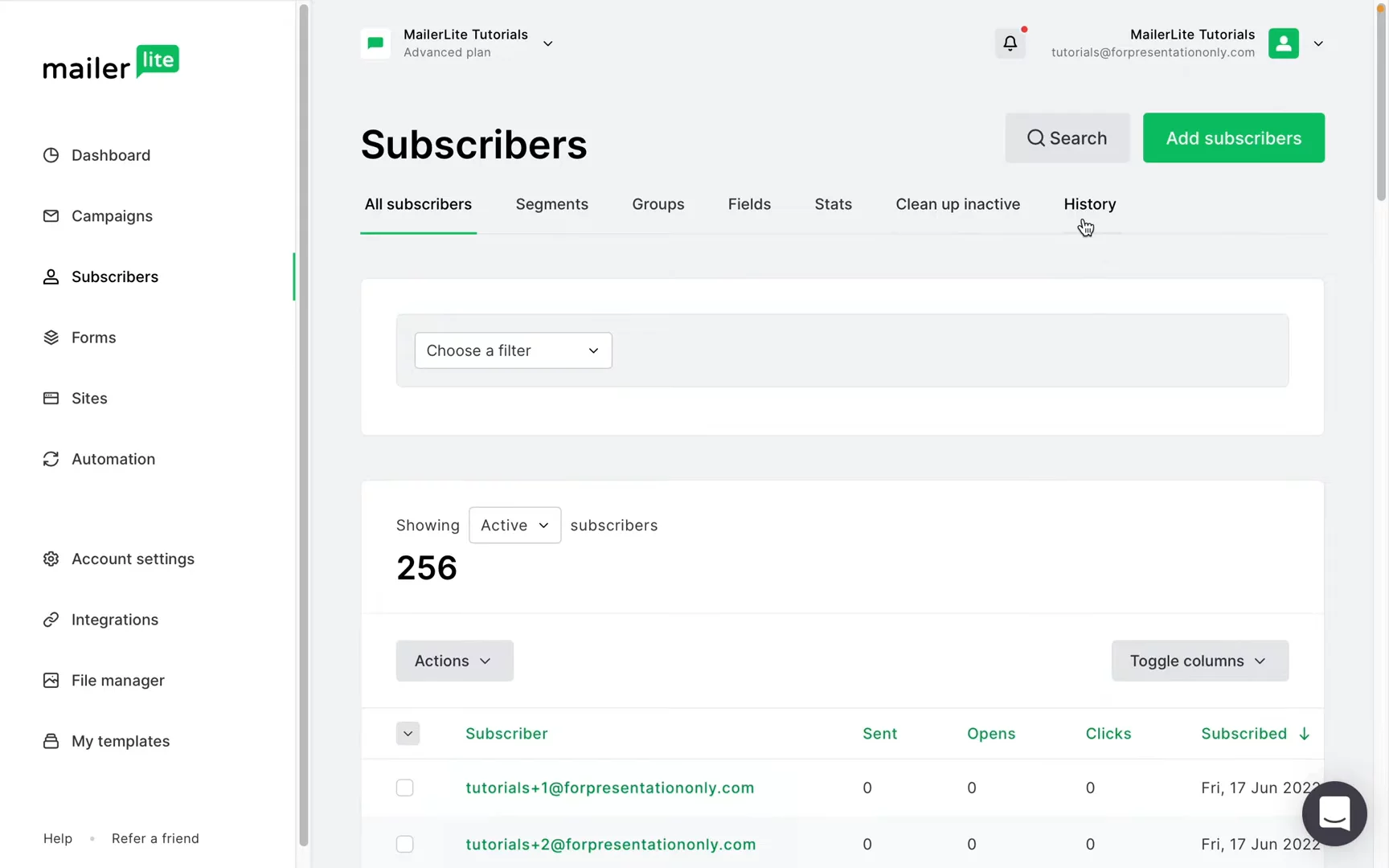This screenshot has height=868, width=1389.
Task: Open the Choose a filter dropdown
Action: pyautogui.click(x=513, y=350)
